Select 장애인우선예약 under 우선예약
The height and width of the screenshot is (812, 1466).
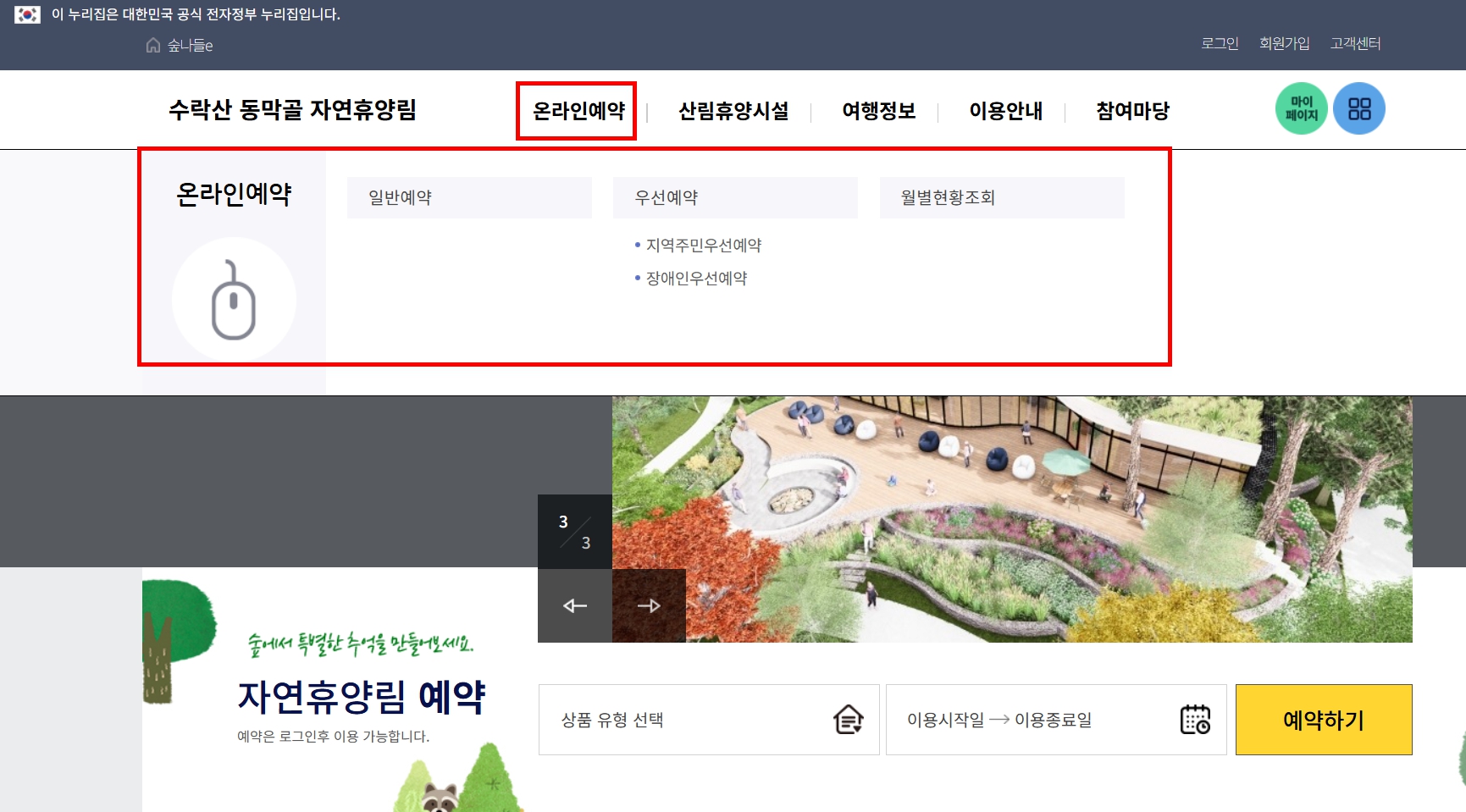point(696,278)
